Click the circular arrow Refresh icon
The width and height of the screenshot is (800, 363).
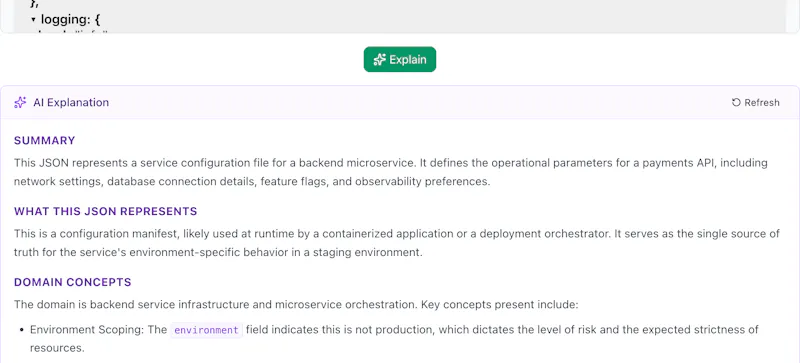[x=736, y=103]
